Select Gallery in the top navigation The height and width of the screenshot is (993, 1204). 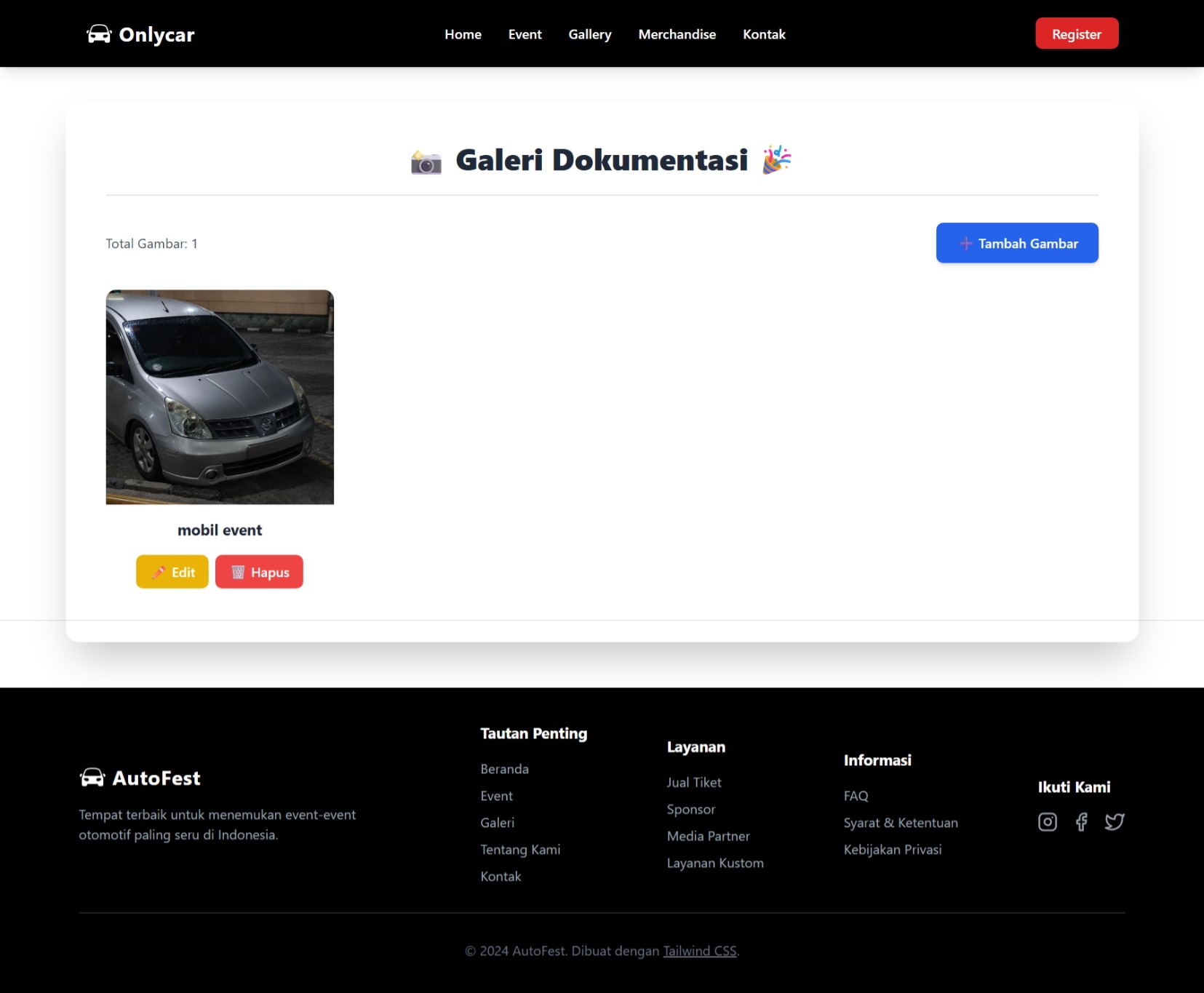click(x=589, y=34)
